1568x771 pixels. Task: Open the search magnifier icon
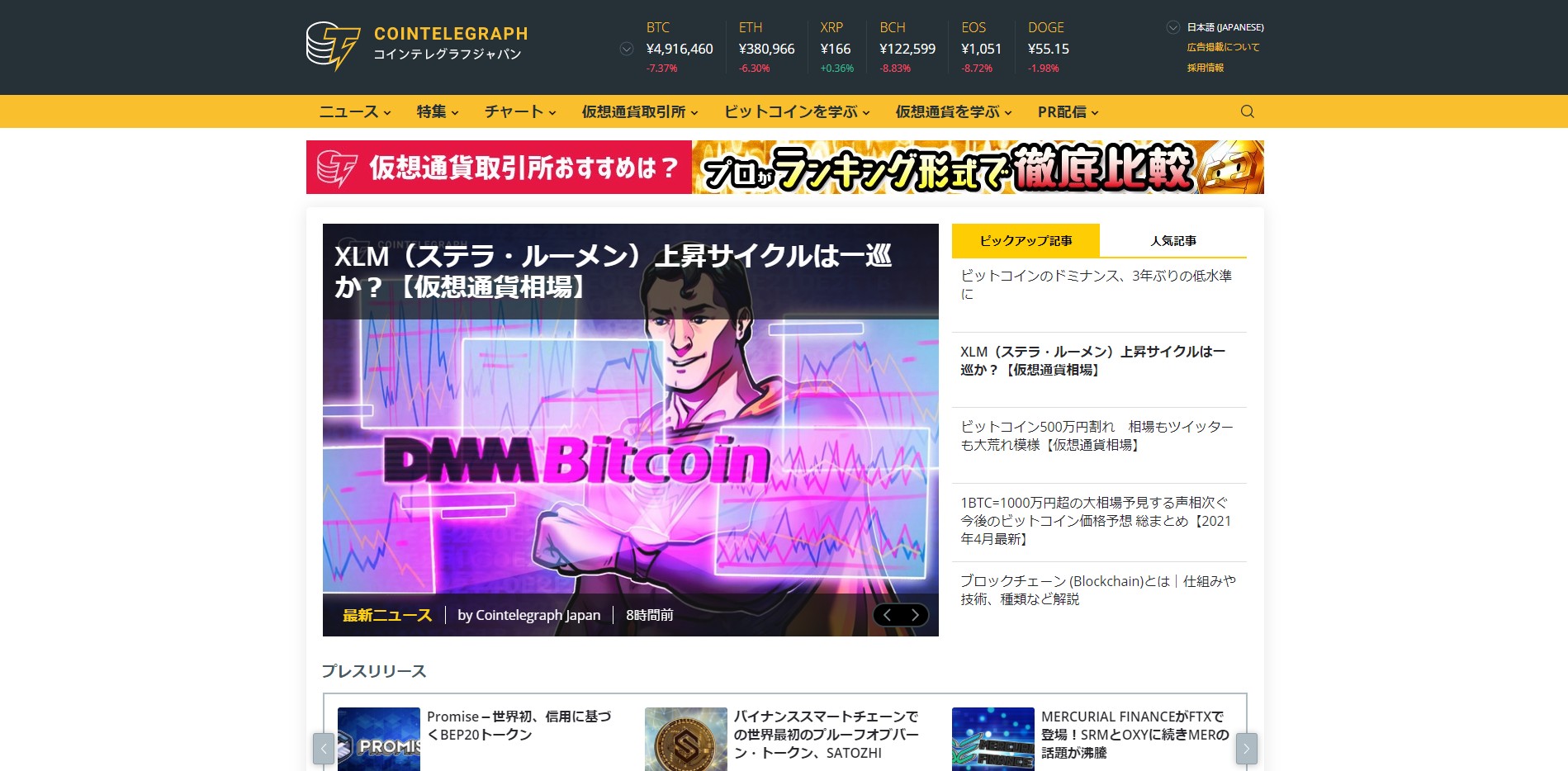click(x=1247, y=111)
